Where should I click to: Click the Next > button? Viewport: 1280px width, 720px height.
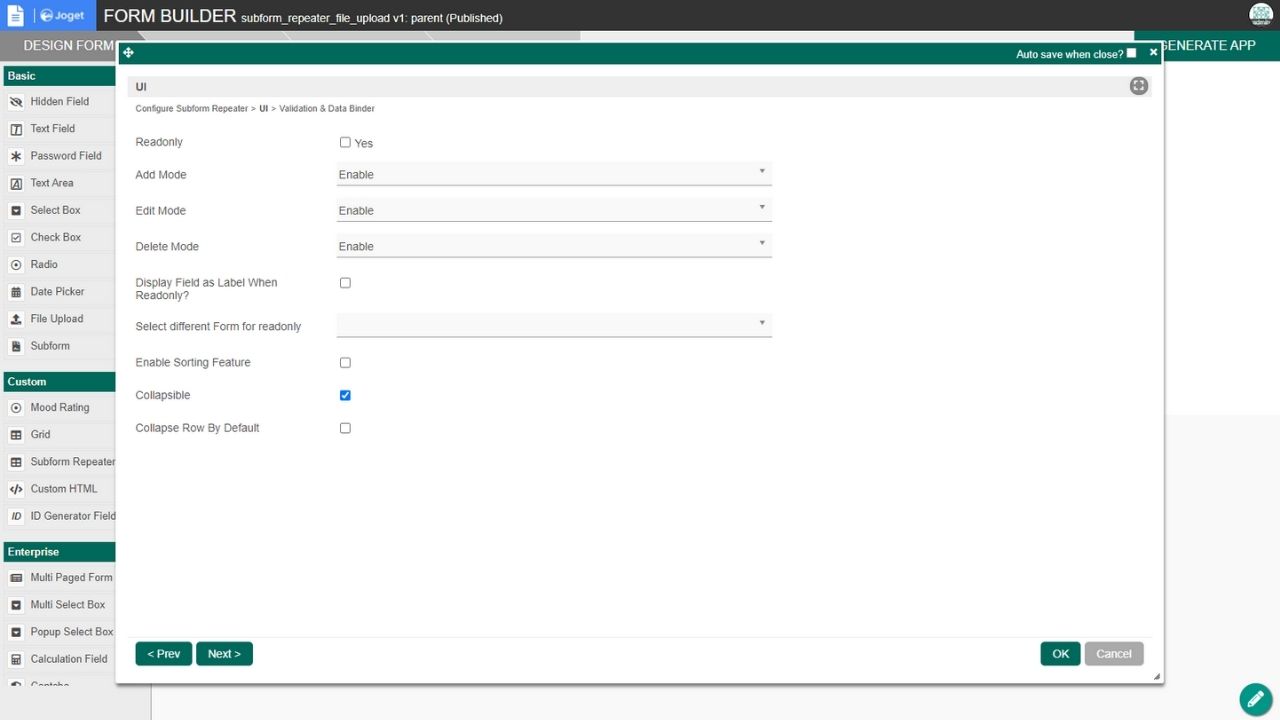click(224, 654)
